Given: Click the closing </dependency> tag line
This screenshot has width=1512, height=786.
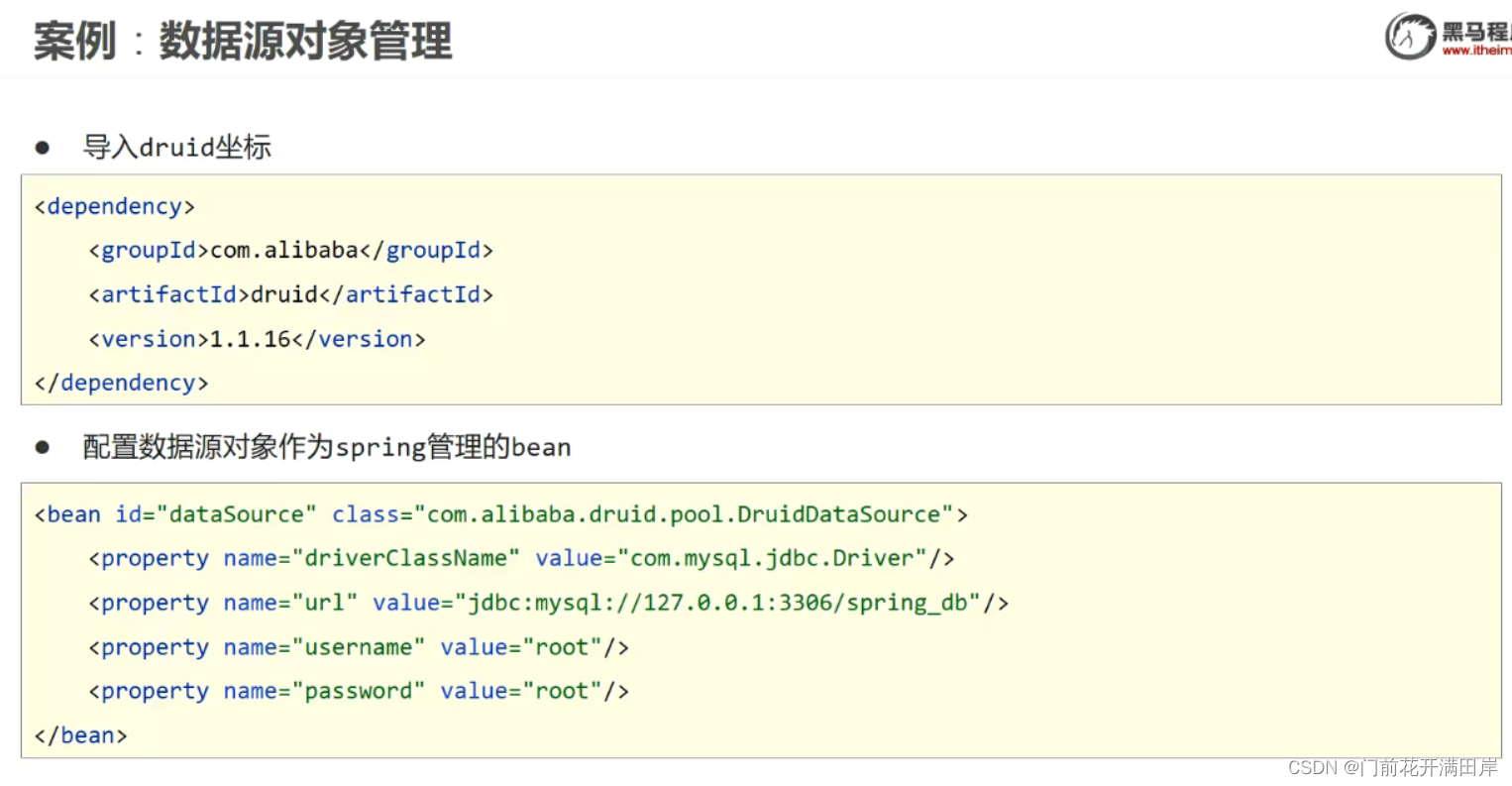Looking at the screenshot, I should coord(121,383).
